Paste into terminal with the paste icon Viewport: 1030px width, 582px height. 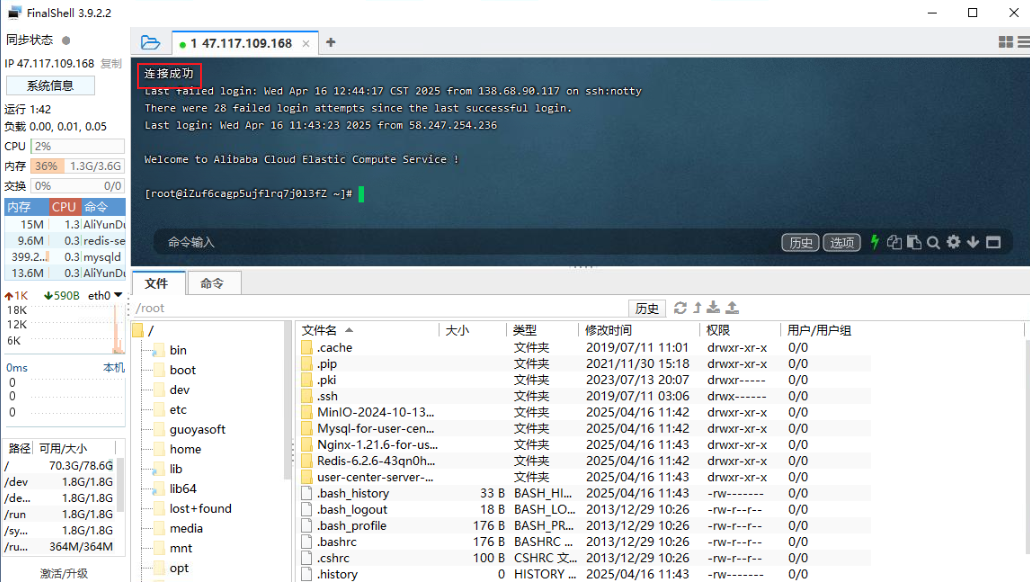click(914, 242)
